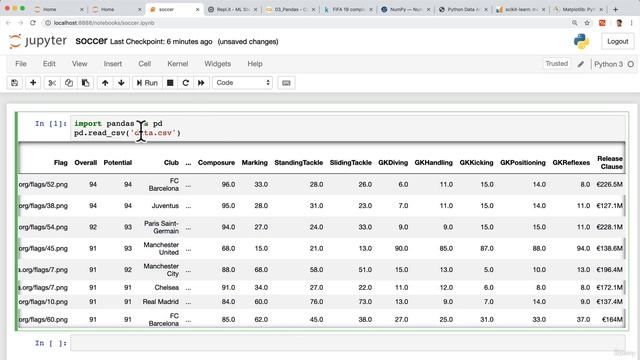Click the Trusted notebook indicator
Screen dimensions: 640x360
tap(557, 64)
